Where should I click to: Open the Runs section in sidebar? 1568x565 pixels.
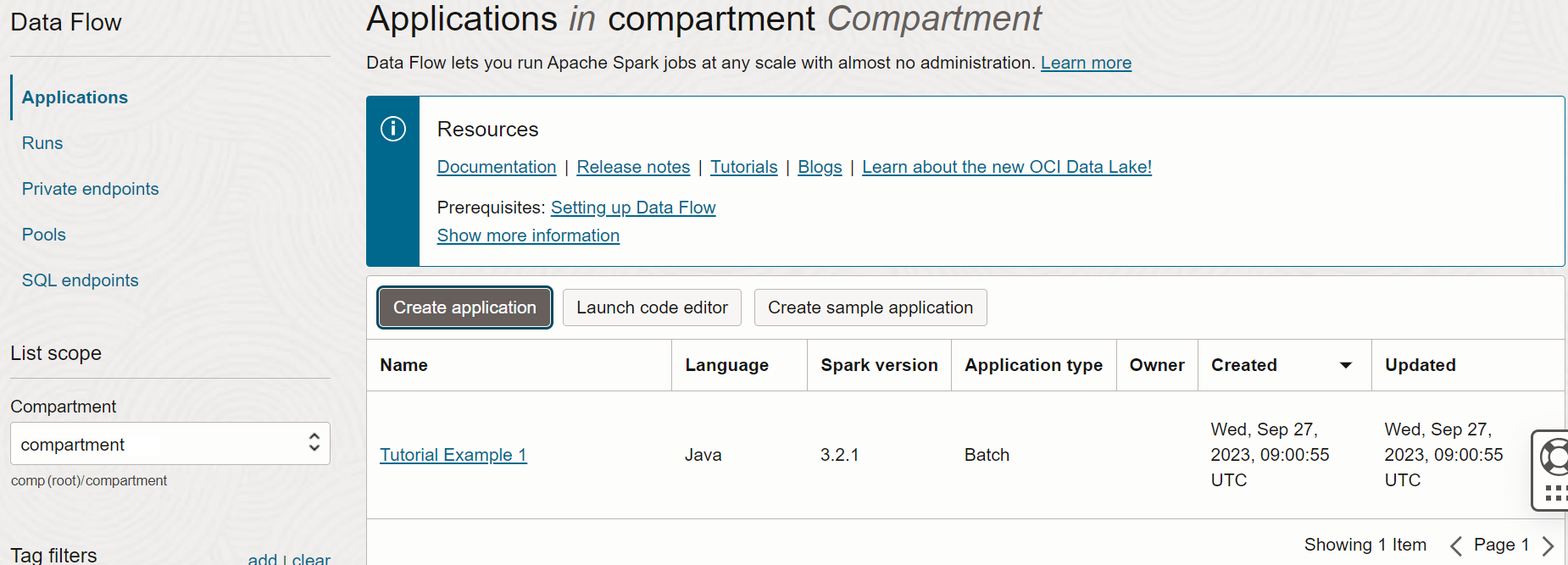click(42, 143)
